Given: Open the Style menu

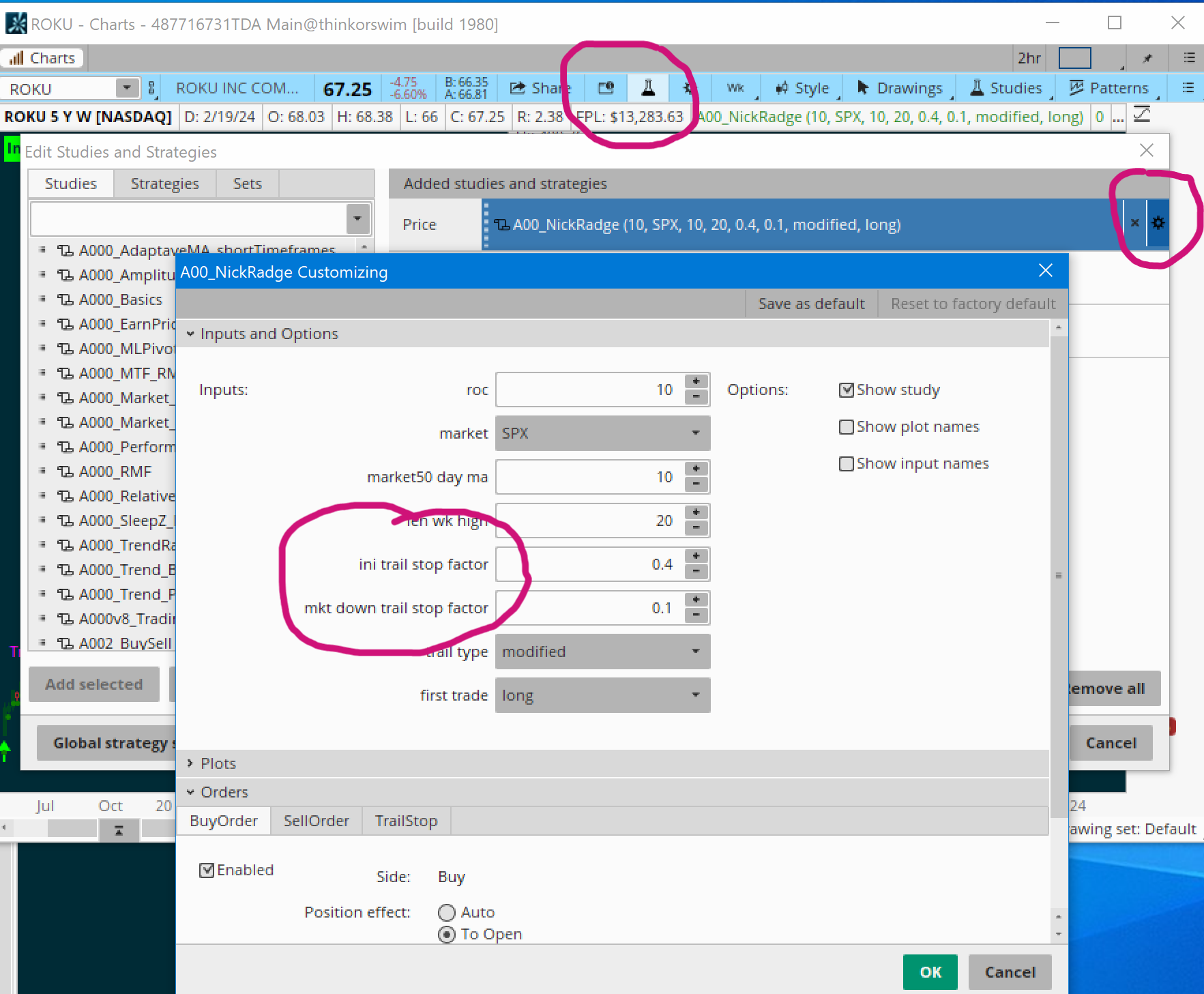Looking at the screenshot, I should tap(803, 88).
